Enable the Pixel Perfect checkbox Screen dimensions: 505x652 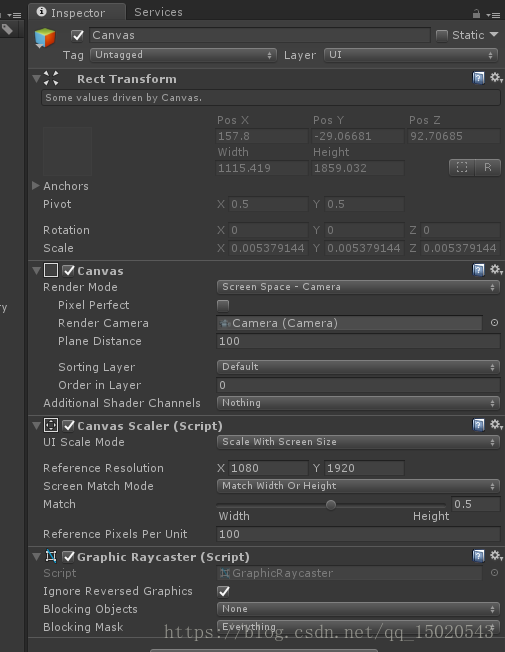point(223,306)
